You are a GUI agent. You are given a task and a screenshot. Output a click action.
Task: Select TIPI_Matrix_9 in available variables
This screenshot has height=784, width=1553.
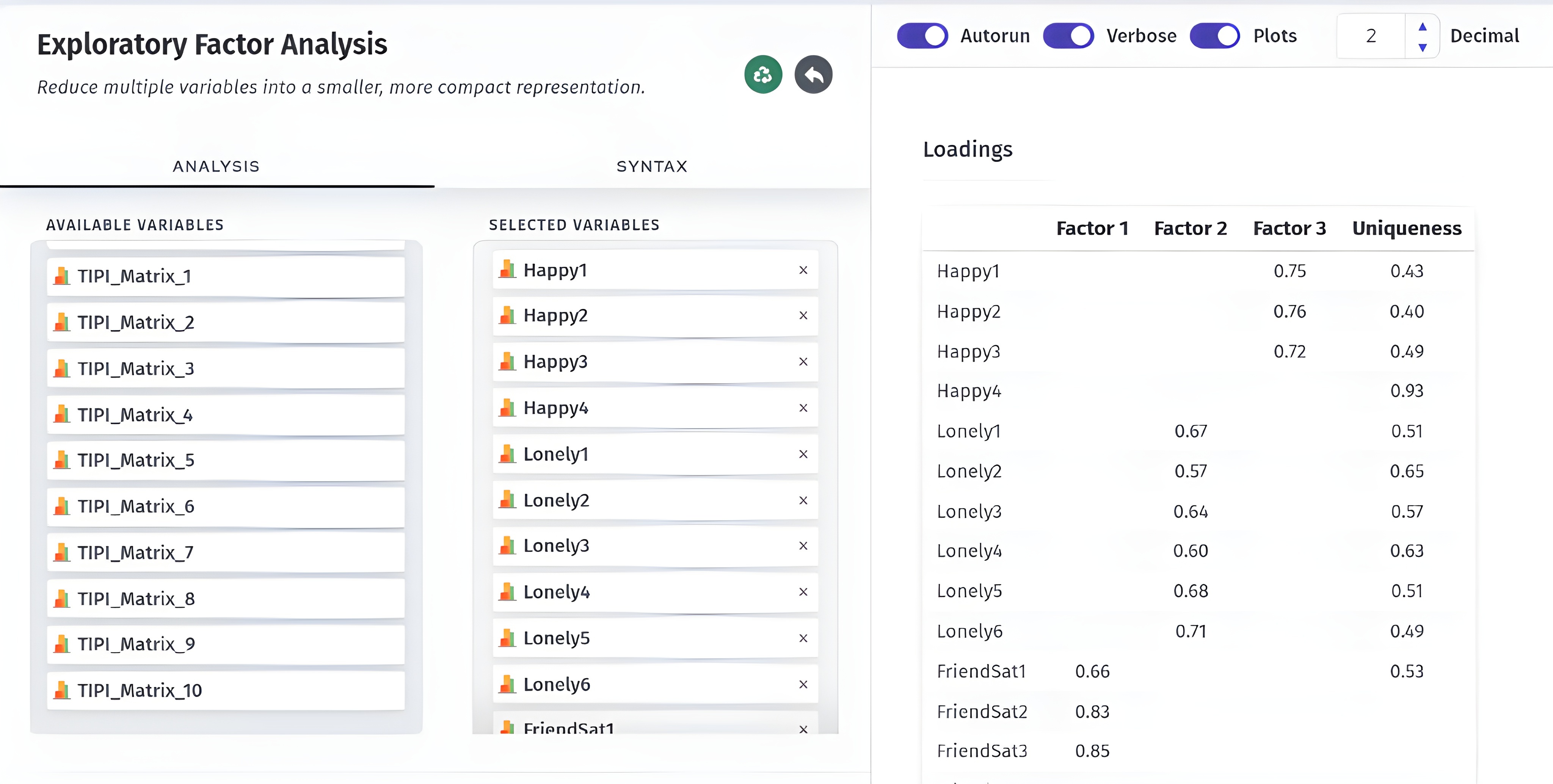pos(226,644)
